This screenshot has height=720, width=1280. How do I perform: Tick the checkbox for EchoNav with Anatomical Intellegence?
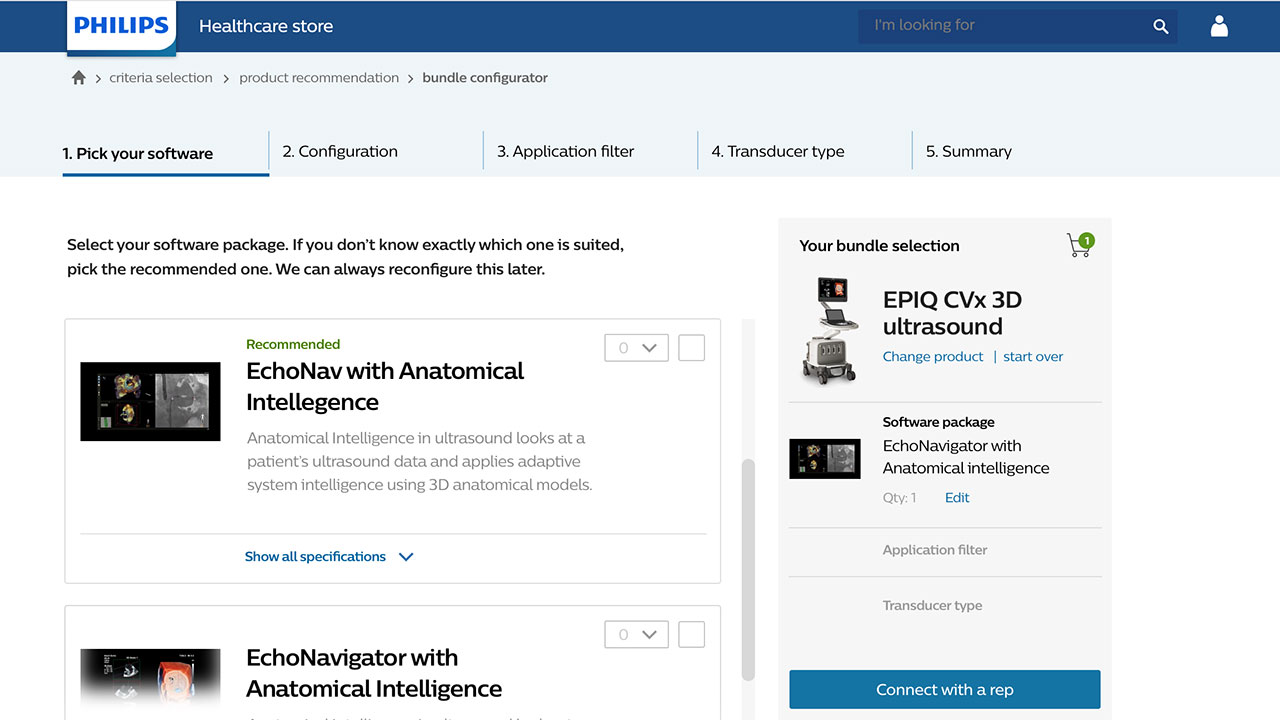pos(691,348)
